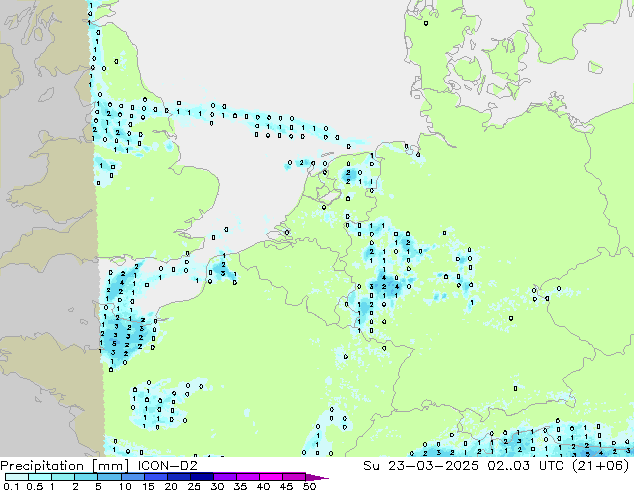
Task: Click the legend value '50'
Action: (x=309, y=486)
